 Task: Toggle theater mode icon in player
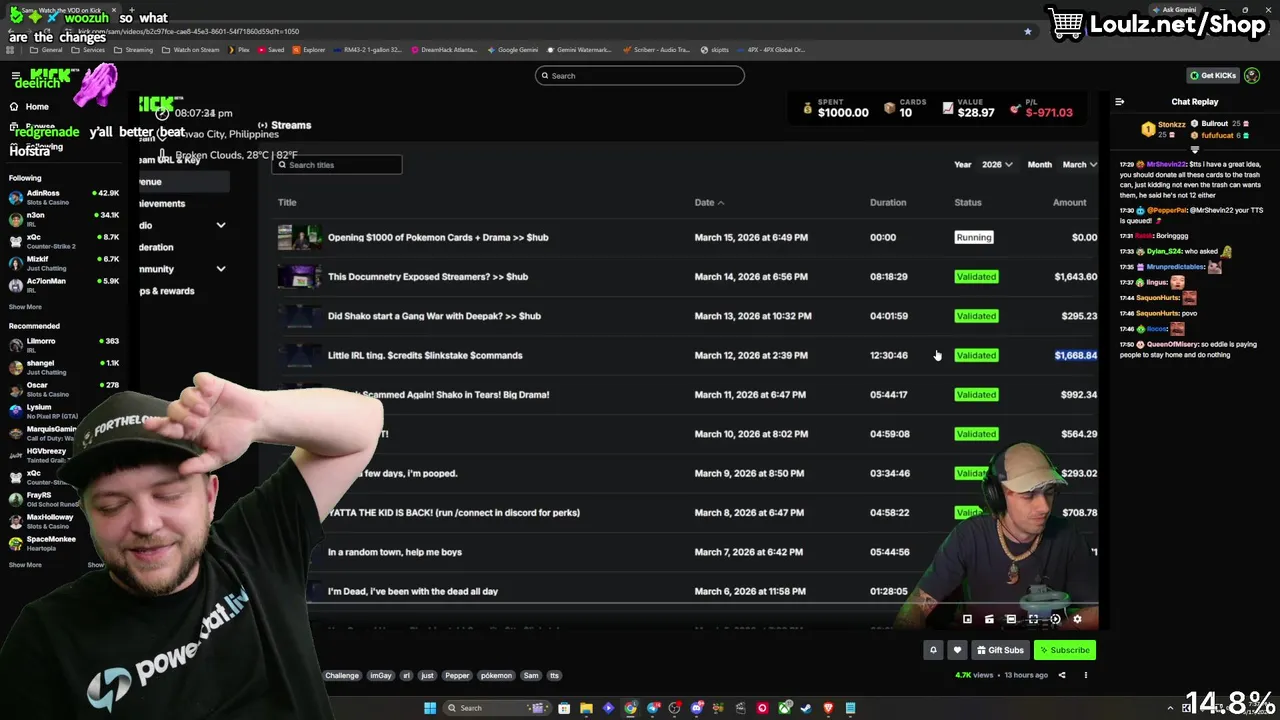tap(1011, 619)
